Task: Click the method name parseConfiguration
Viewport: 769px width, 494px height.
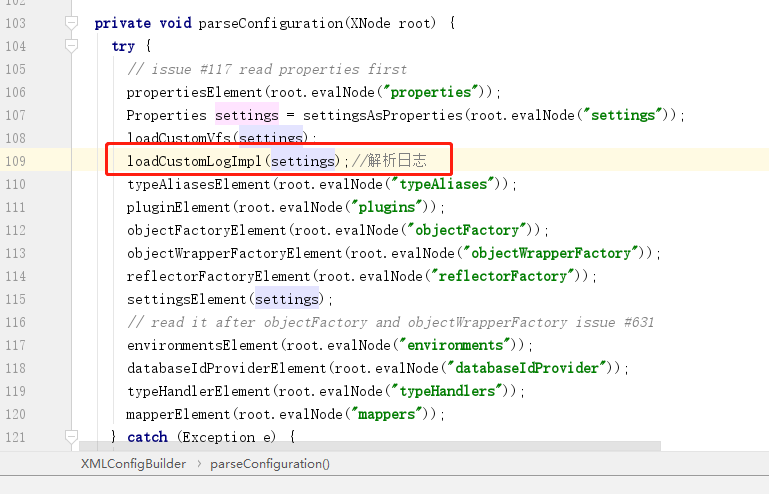Action: (271, 23)
